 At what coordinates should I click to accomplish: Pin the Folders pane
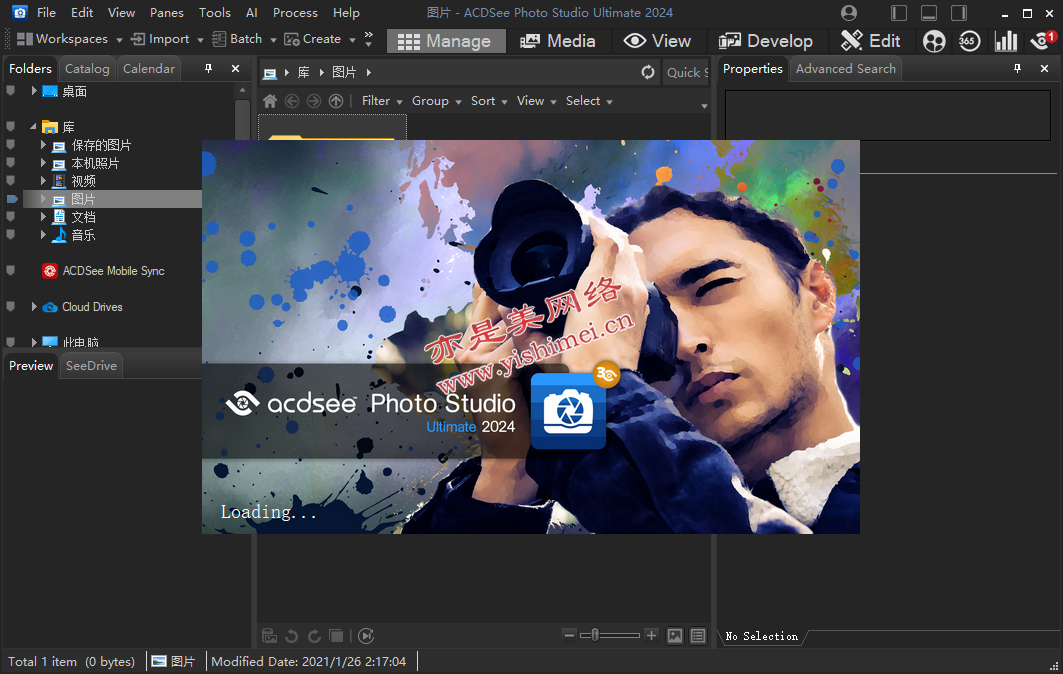pos(209,68)
